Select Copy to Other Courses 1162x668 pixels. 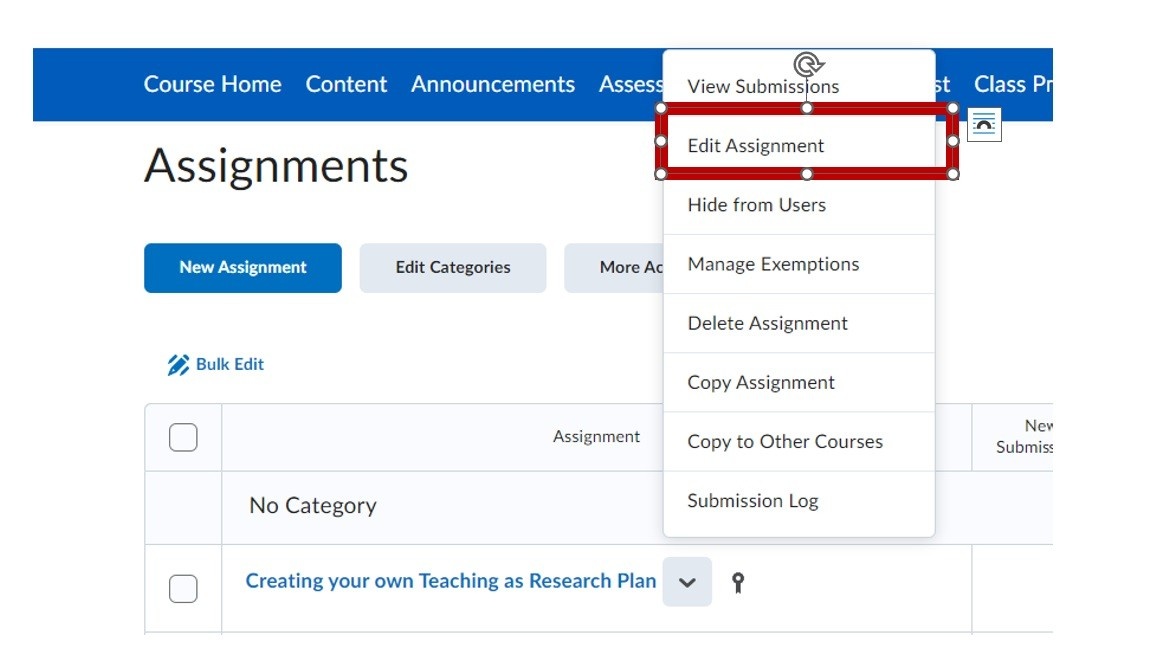[785, 441]
